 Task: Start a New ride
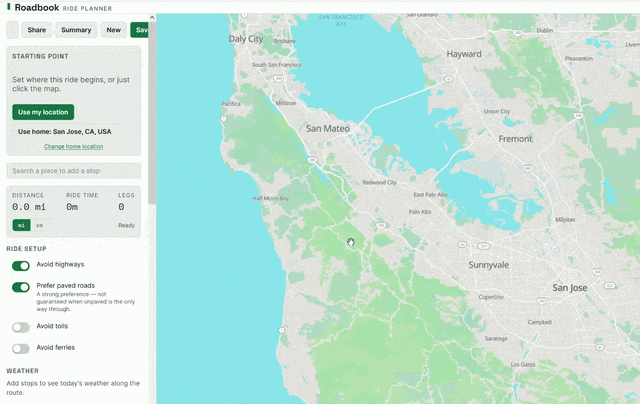tap(113, 30)
